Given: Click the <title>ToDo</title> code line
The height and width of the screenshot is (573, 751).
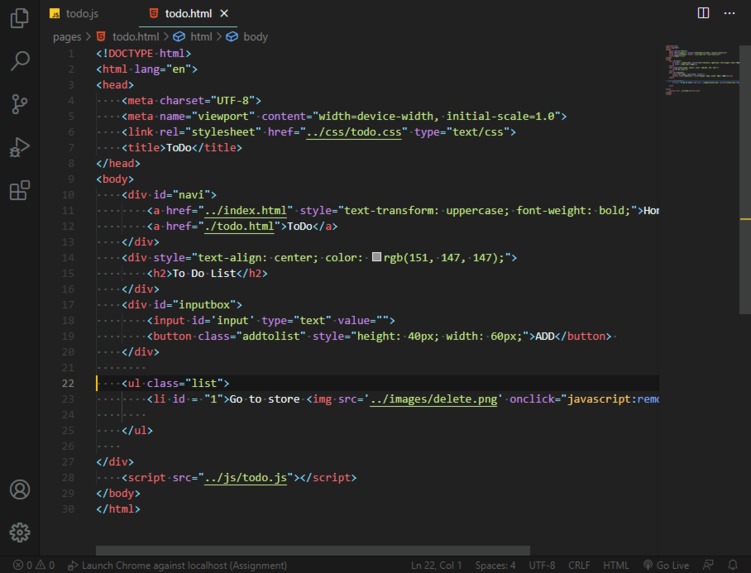Looking at the screenshot, I should click(x=182, y=148).
